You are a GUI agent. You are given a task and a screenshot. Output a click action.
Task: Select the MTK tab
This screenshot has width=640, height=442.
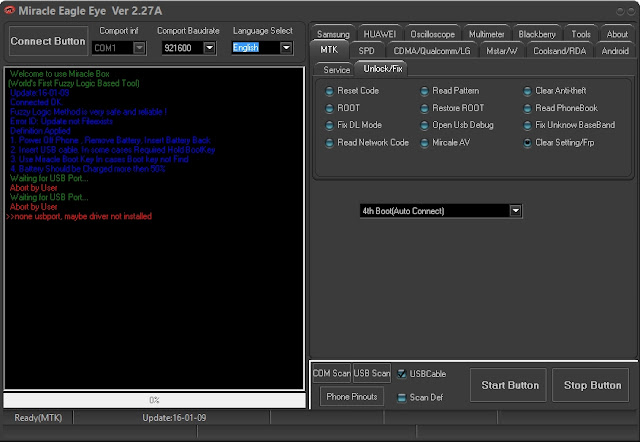click(x=329, y=50)
